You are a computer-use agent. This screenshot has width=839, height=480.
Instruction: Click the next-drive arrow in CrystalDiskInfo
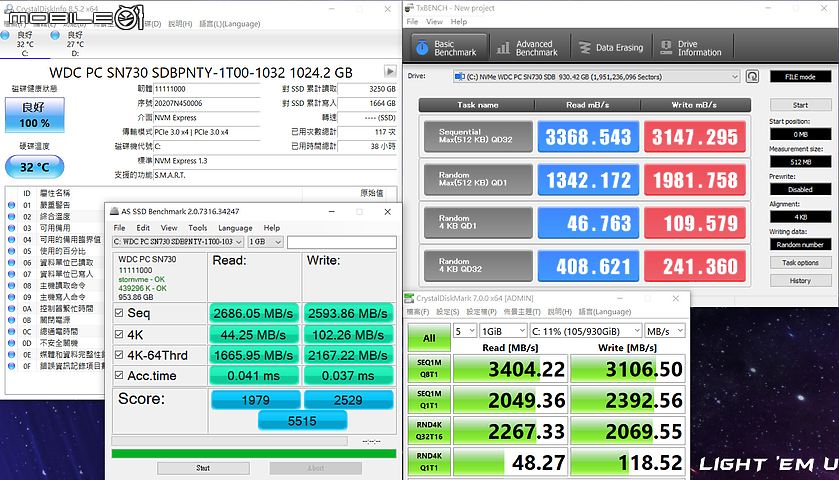[390, 71]
